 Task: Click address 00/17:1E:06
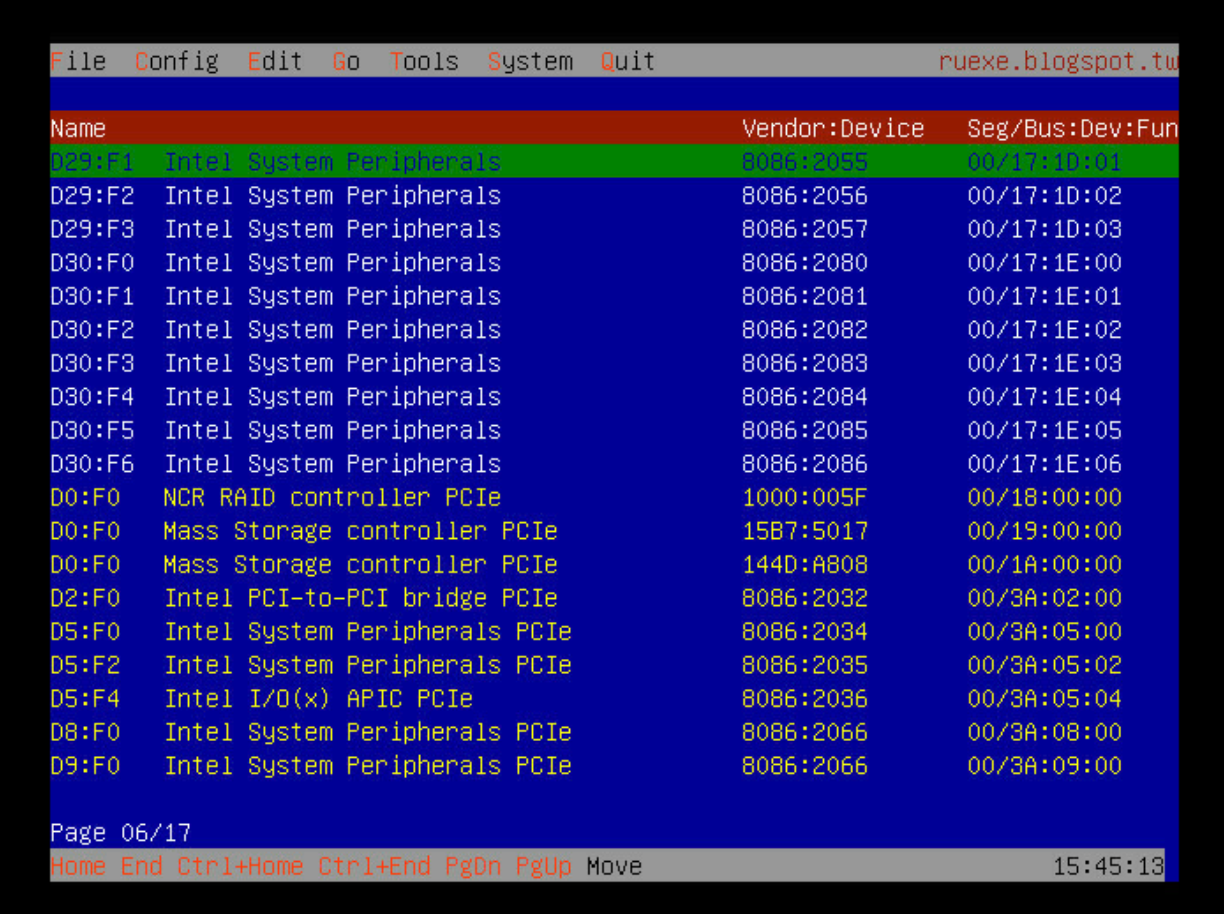[x=1045, y=463]
